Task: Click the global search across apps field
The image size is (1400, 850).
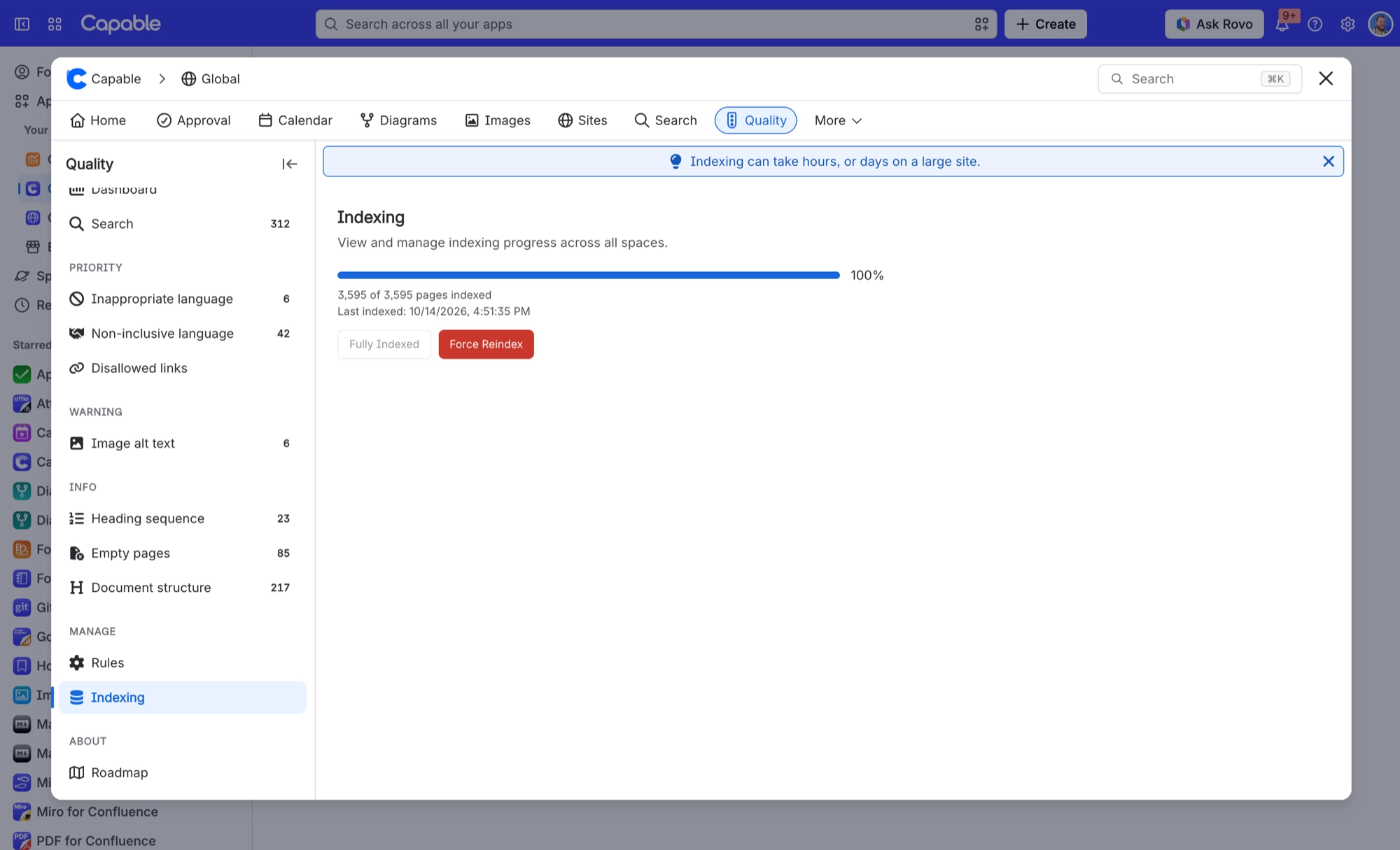Action: click(656, 24)
